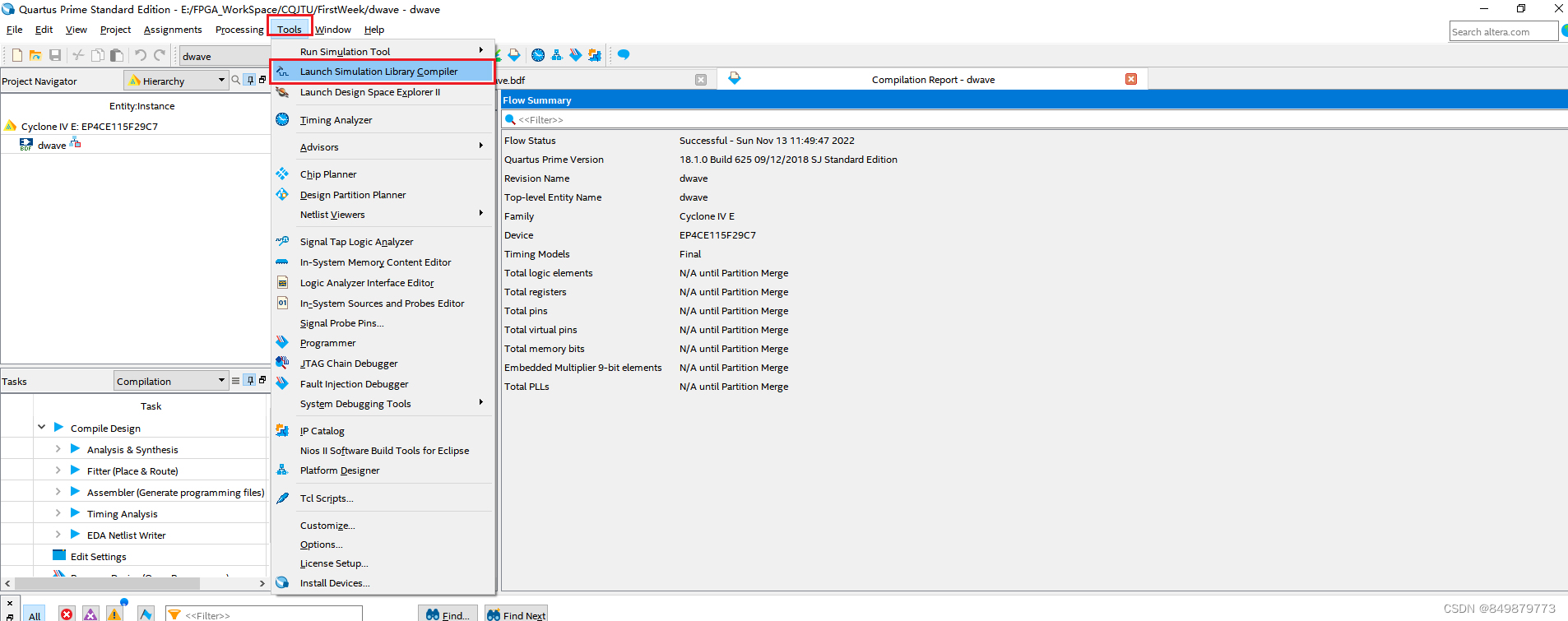
Task: Toggle the critical warning messages filter
Action: coord(90,614)
